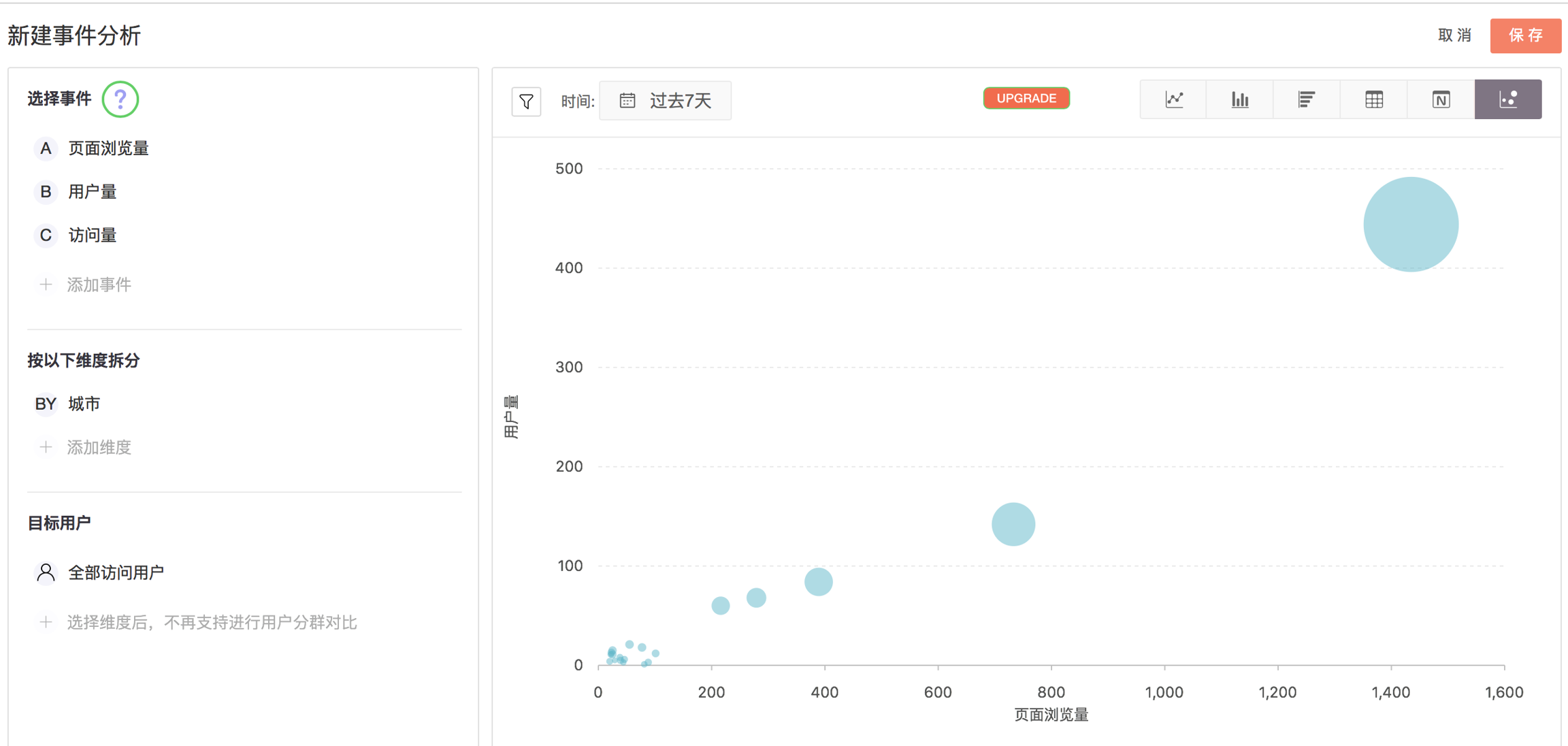Image resolution: width=1568 pixels, height=746 pixels.
Task: Click the help question mark icon
Action: [120, 99]
